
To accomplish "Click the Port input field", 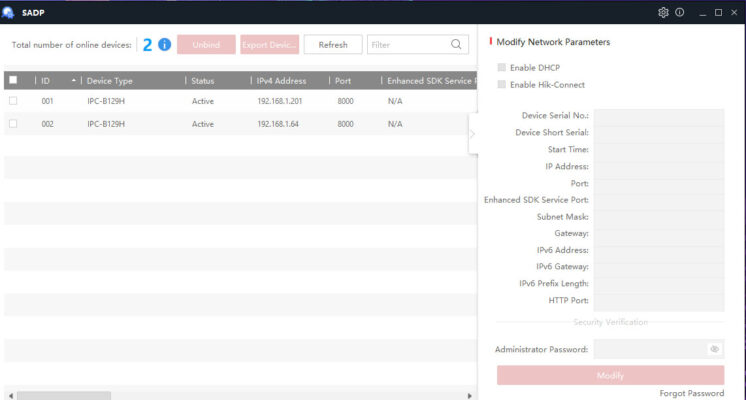I will 659,184.
